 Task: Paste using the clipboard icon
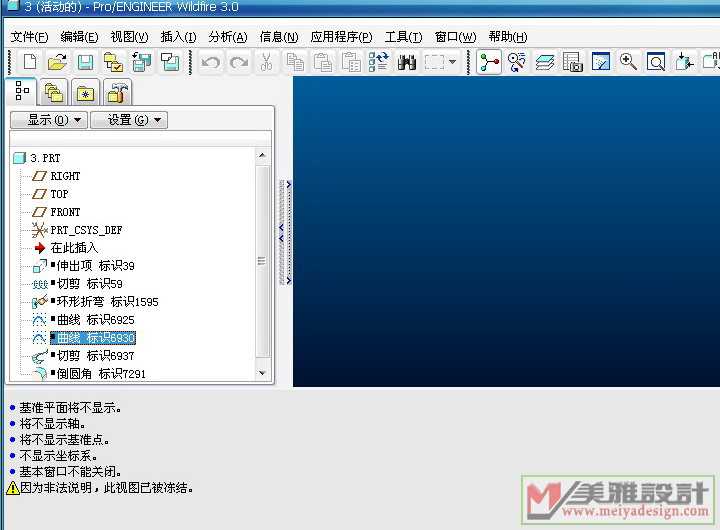click(x=323, y=62)
